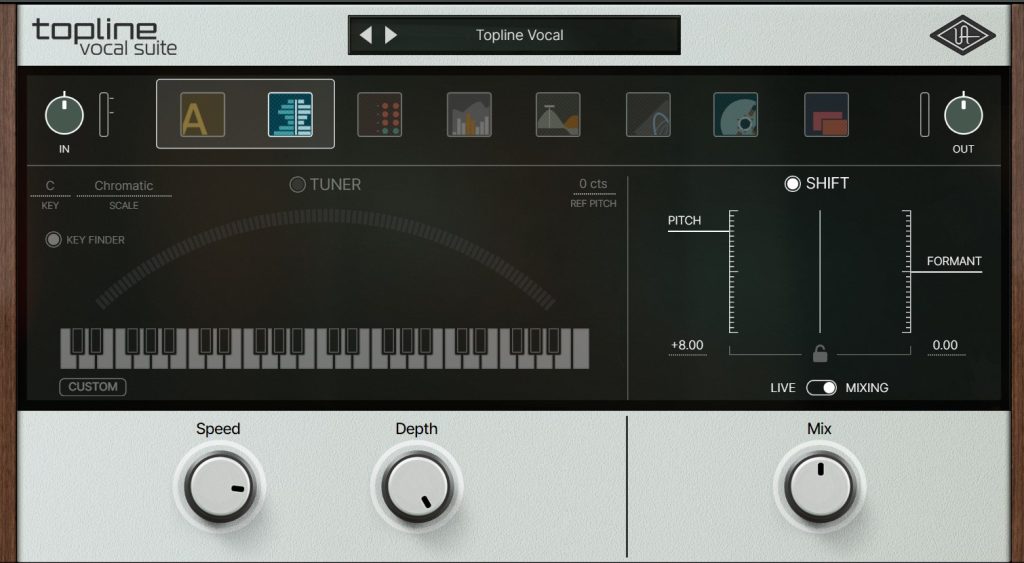Enable the TUNER section
Screen dimensions: 1024x563
[x=298, y=184]
